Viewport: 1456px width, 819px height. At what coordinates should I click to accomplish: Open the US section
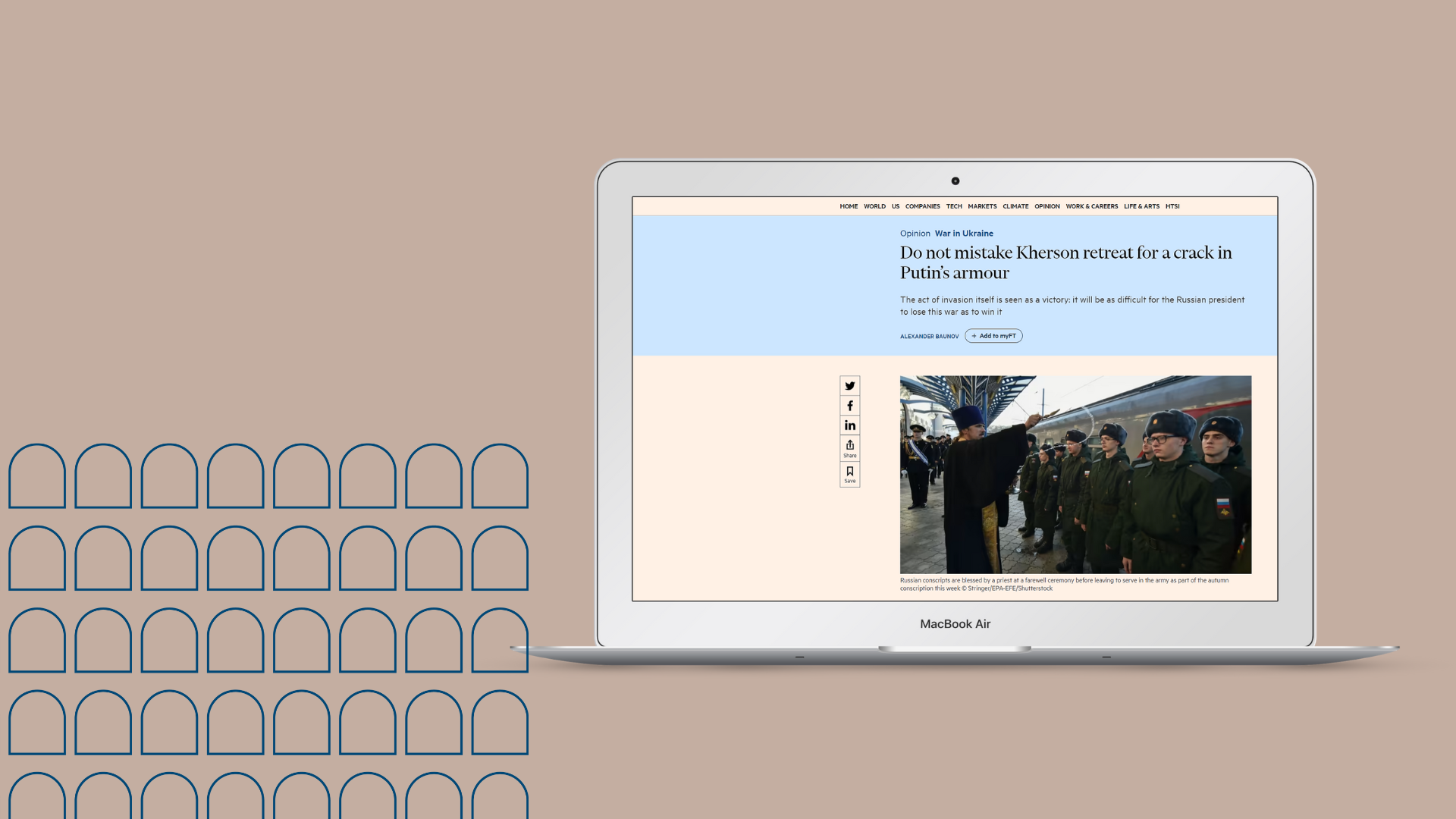coord(896,206)
